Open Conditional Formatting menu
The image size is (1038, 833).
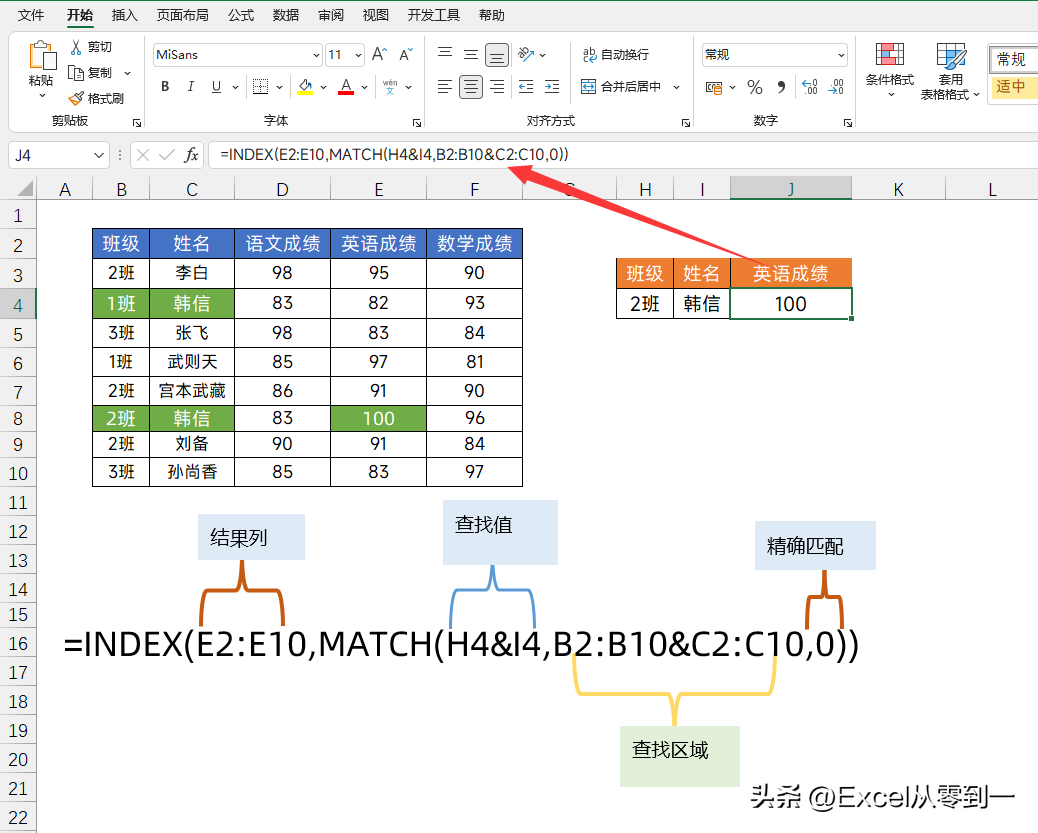890,70
